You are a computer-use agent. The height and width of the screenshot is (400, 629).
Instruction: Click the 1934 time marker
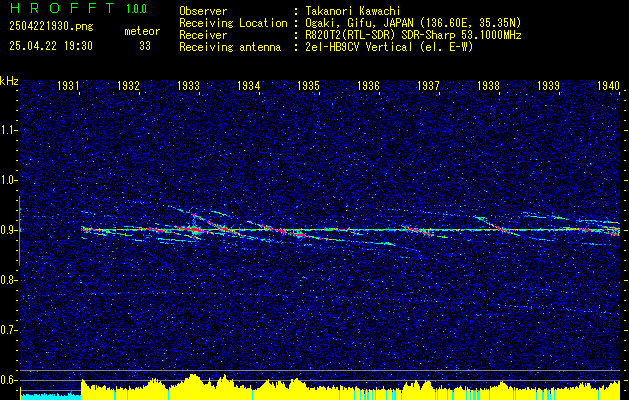pyautogui.click(x=248, y=85)
